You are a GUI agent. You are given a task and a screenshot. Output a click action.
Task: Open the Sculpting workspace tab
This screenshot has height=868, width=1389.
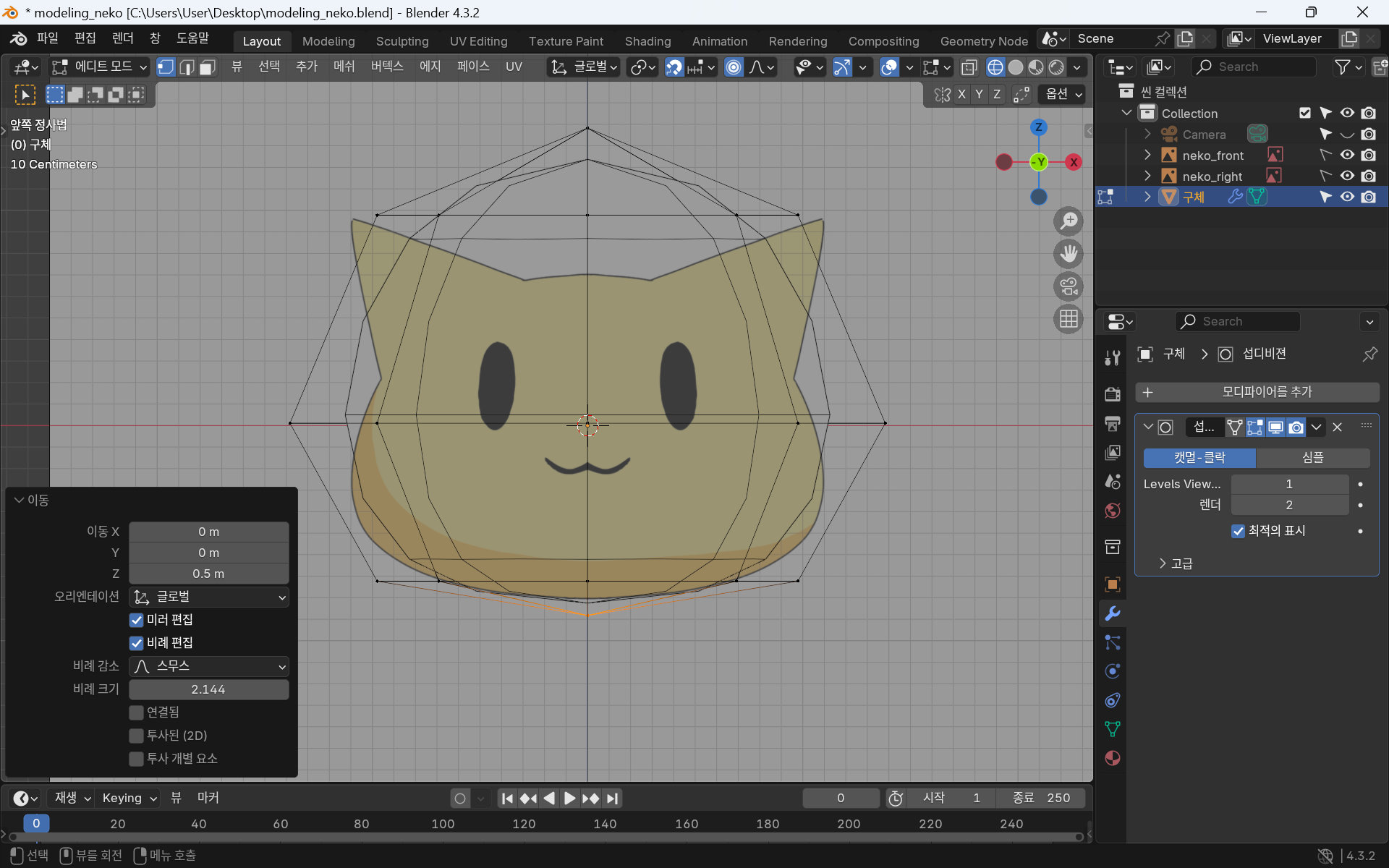pos(402,41)
